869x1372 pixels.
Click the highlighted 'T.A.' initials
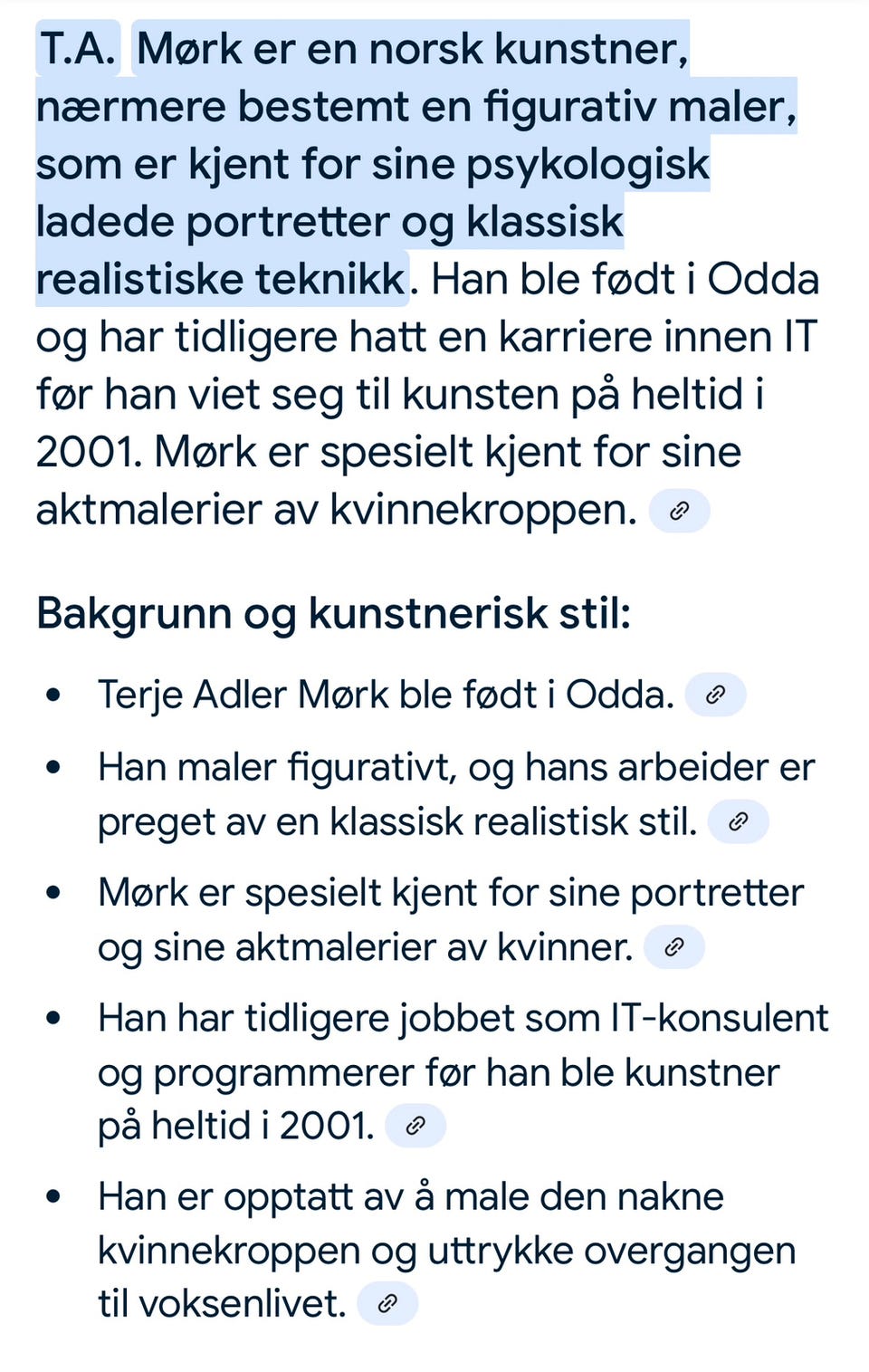point(78,48)
